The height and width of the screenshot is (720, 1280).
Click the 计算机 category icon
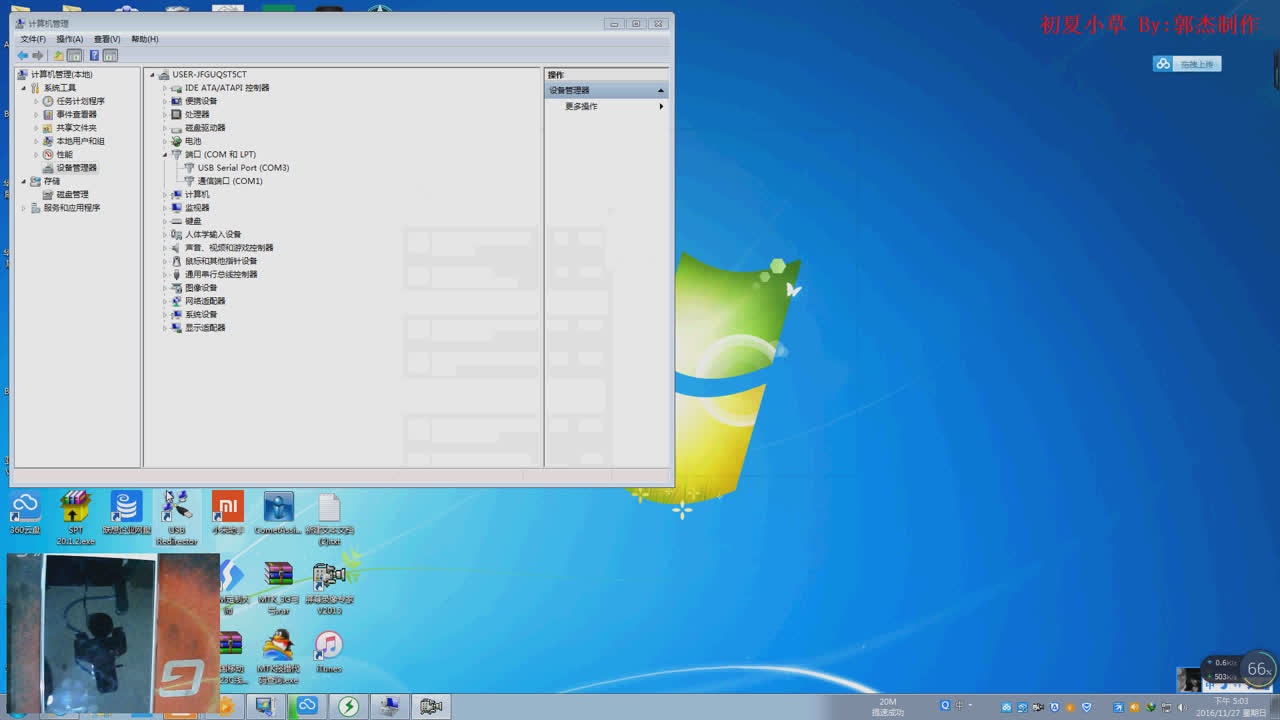[x=177, y=194]
